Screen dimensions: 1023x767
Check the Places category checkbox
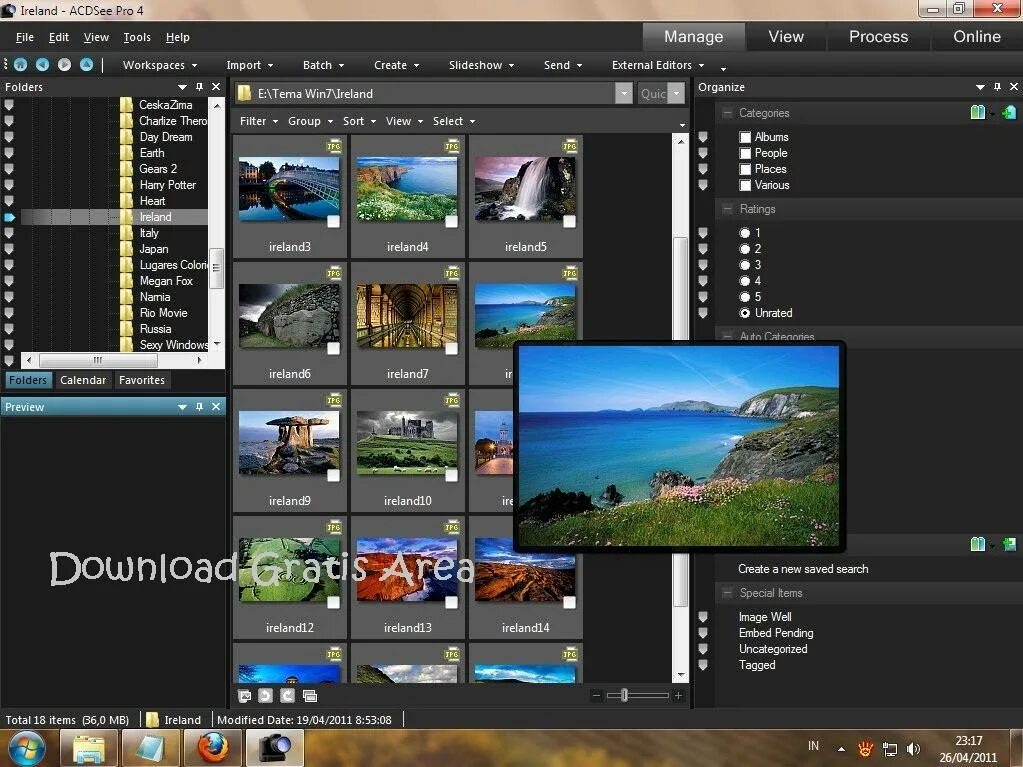(x=745, y=169)
